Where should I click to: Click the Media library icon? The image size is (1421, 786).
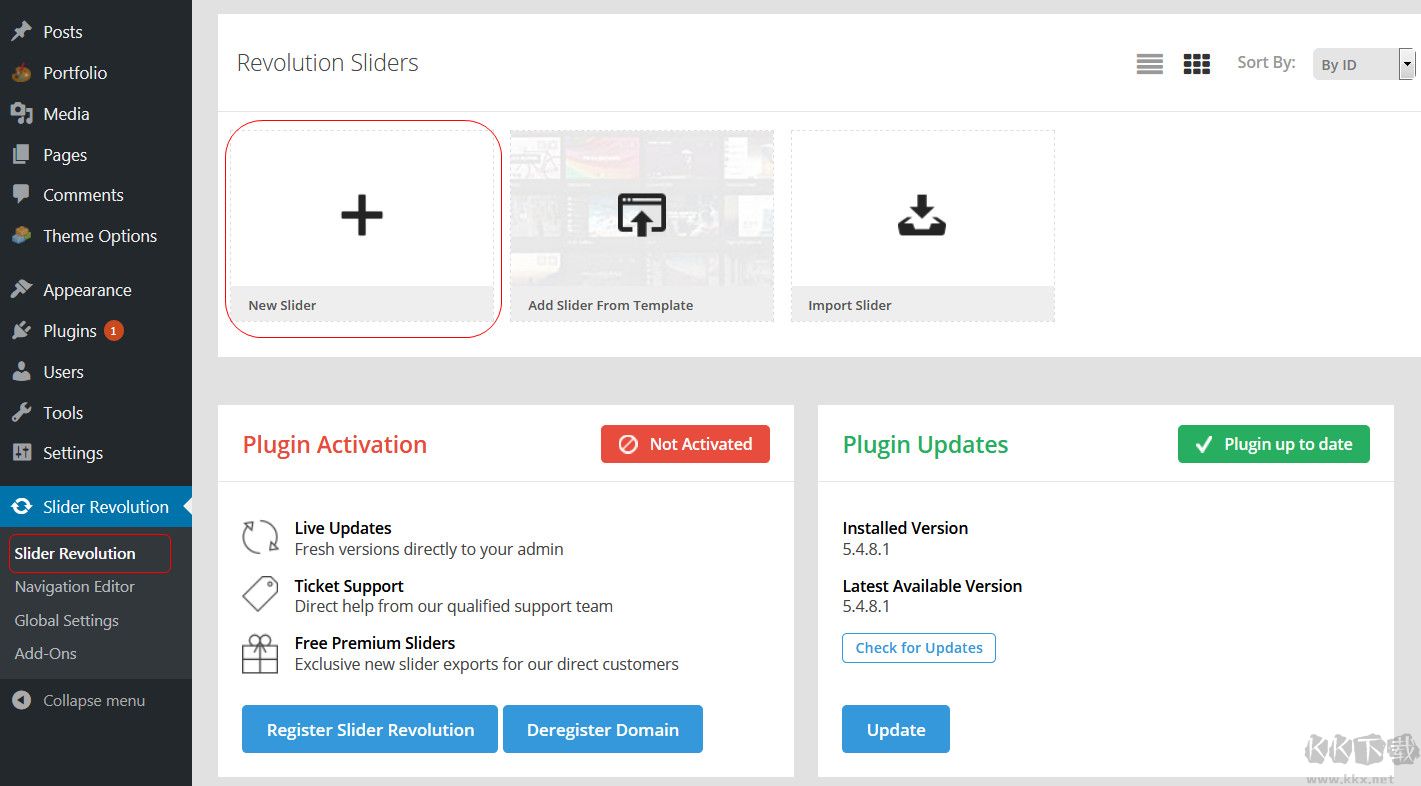point(21,114)
